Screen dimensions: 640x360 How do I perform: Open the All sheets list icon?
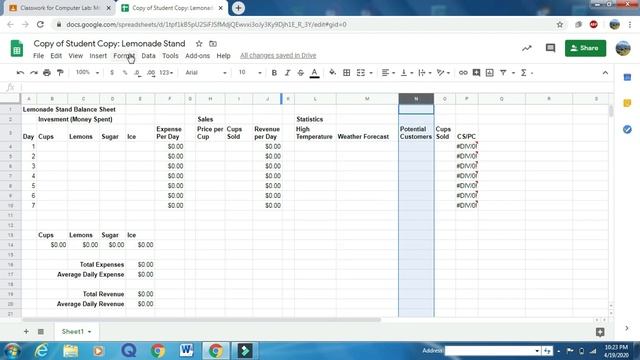[x=41, y=331]
